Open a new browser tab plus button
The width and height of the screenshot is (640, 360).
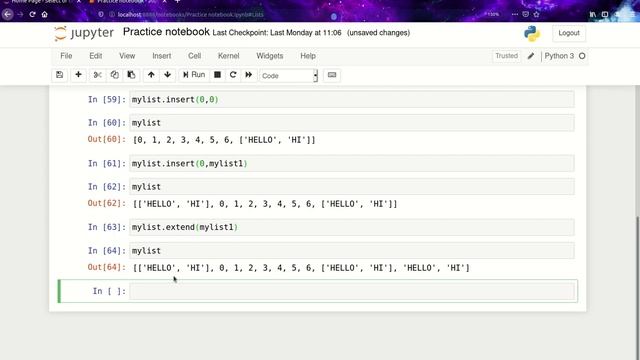click(x=177, y=2)
